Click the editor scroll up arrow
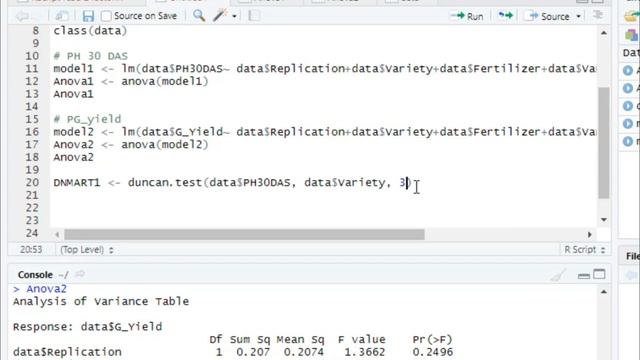 (x=604, y=33)
